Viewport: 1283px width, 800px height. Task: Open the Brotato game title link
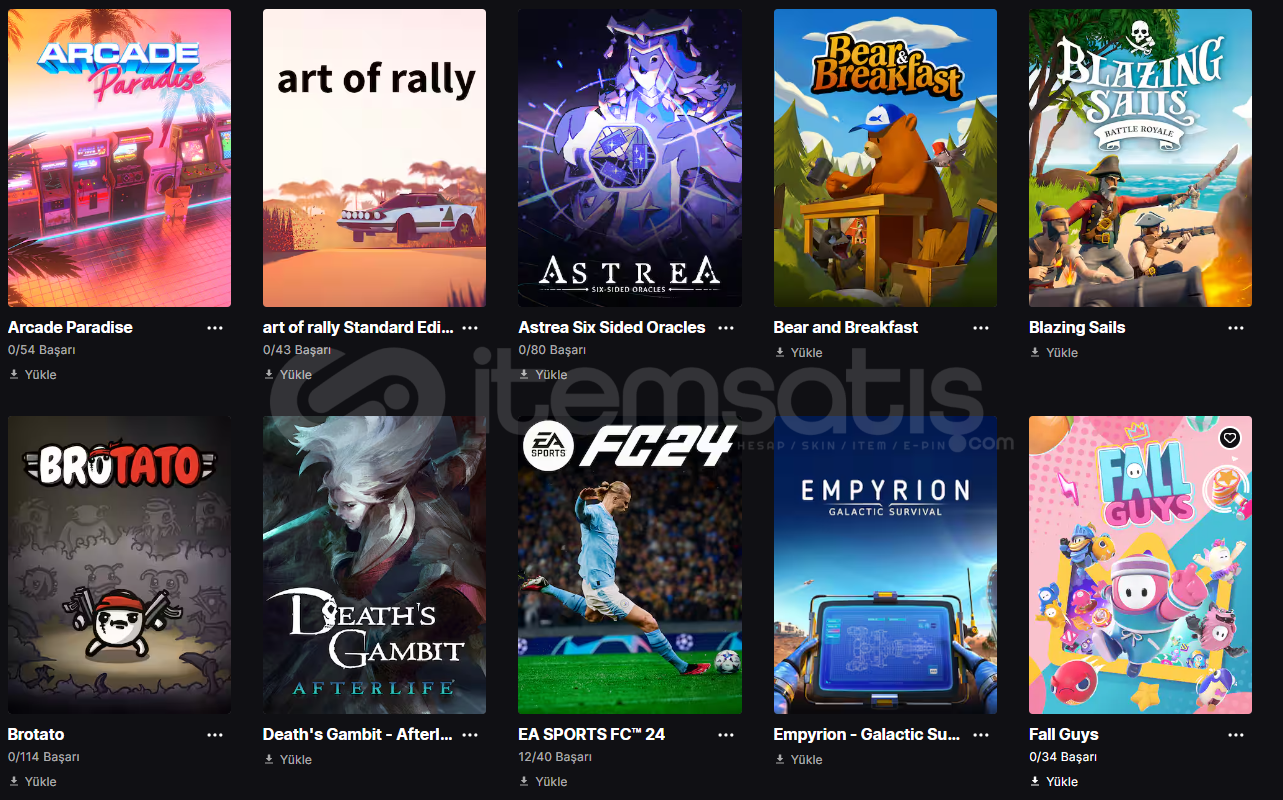[36, 734]
